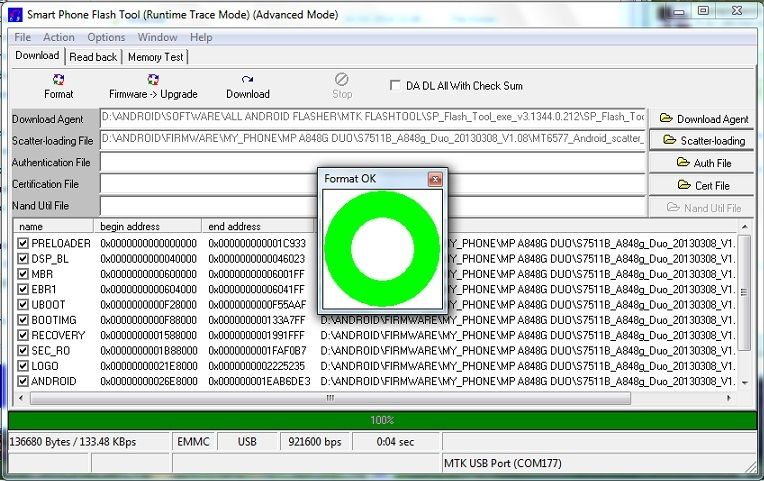
Task: Click the Auth File button
Action: click(702, 163)
